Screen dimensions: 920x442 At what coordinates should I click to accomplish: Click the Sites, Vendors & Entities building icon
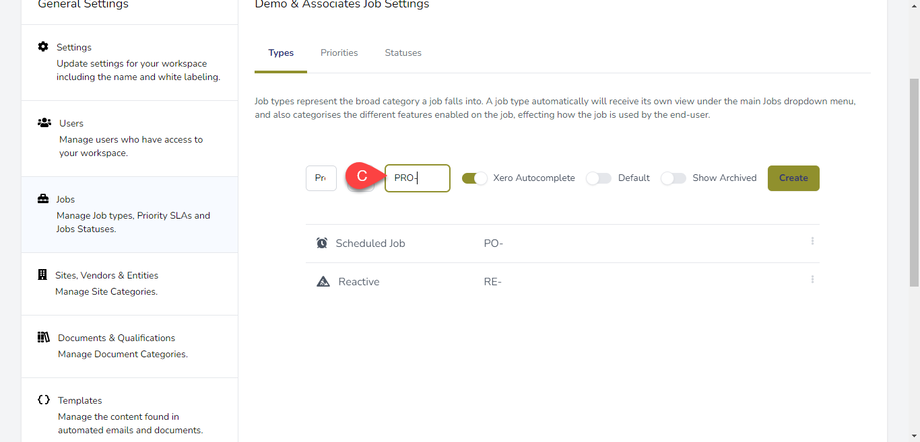tap(43, 275)
